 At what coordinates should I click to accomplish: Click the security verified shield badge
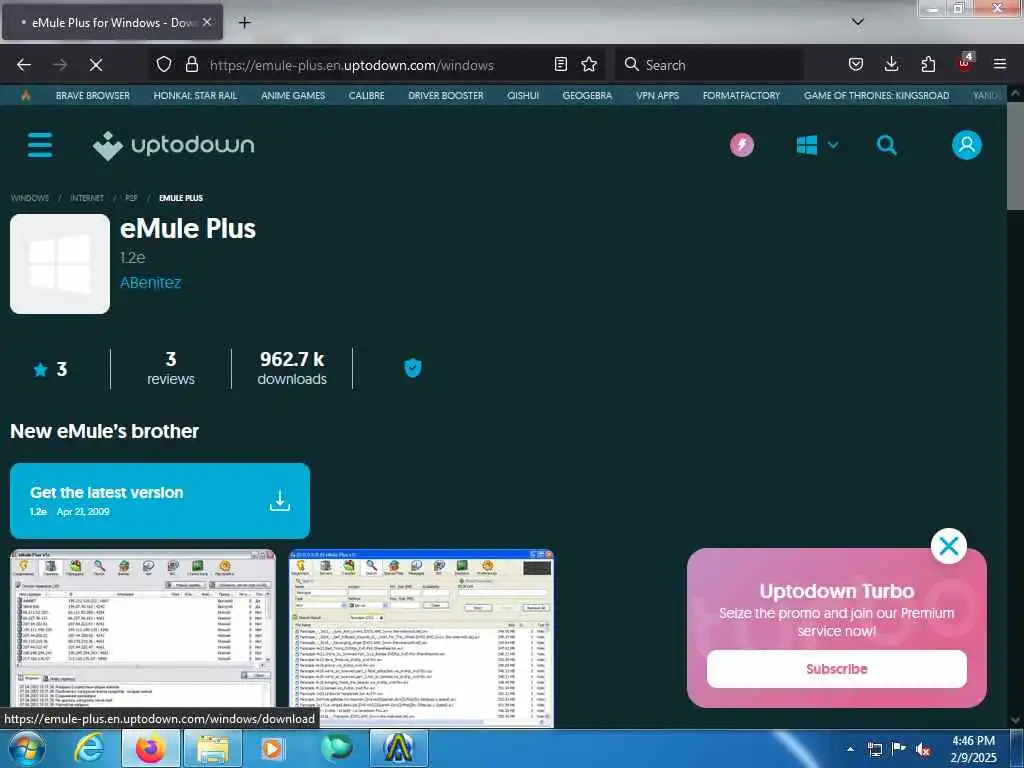(413, 368)
